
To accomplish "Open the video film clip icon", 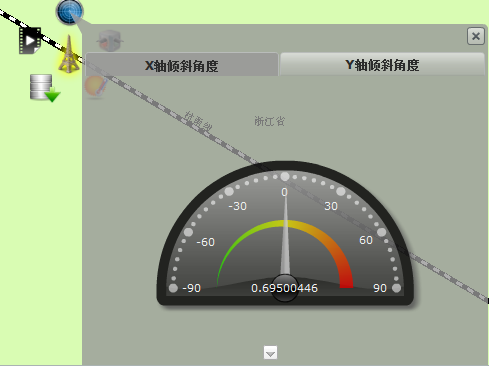I will pyautogui.click(x=30, y=41).
